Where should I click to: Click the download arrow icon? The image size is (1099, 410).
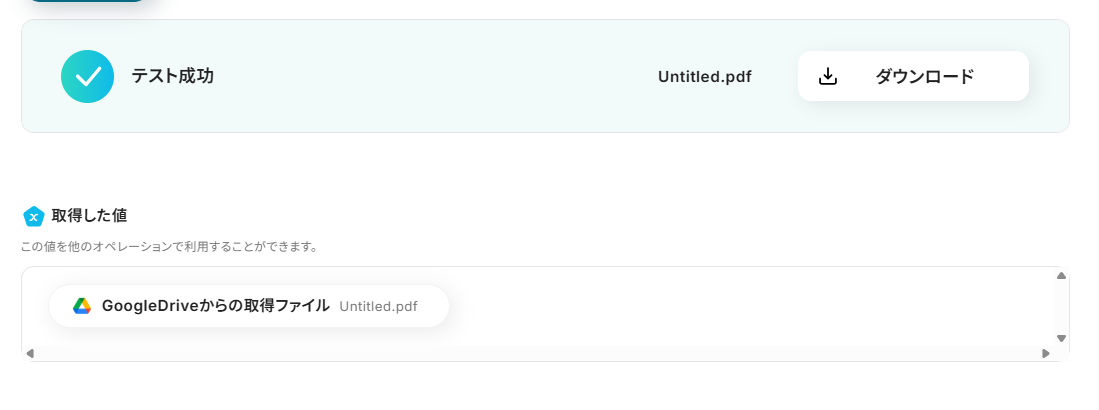click(x=828, y=76)
